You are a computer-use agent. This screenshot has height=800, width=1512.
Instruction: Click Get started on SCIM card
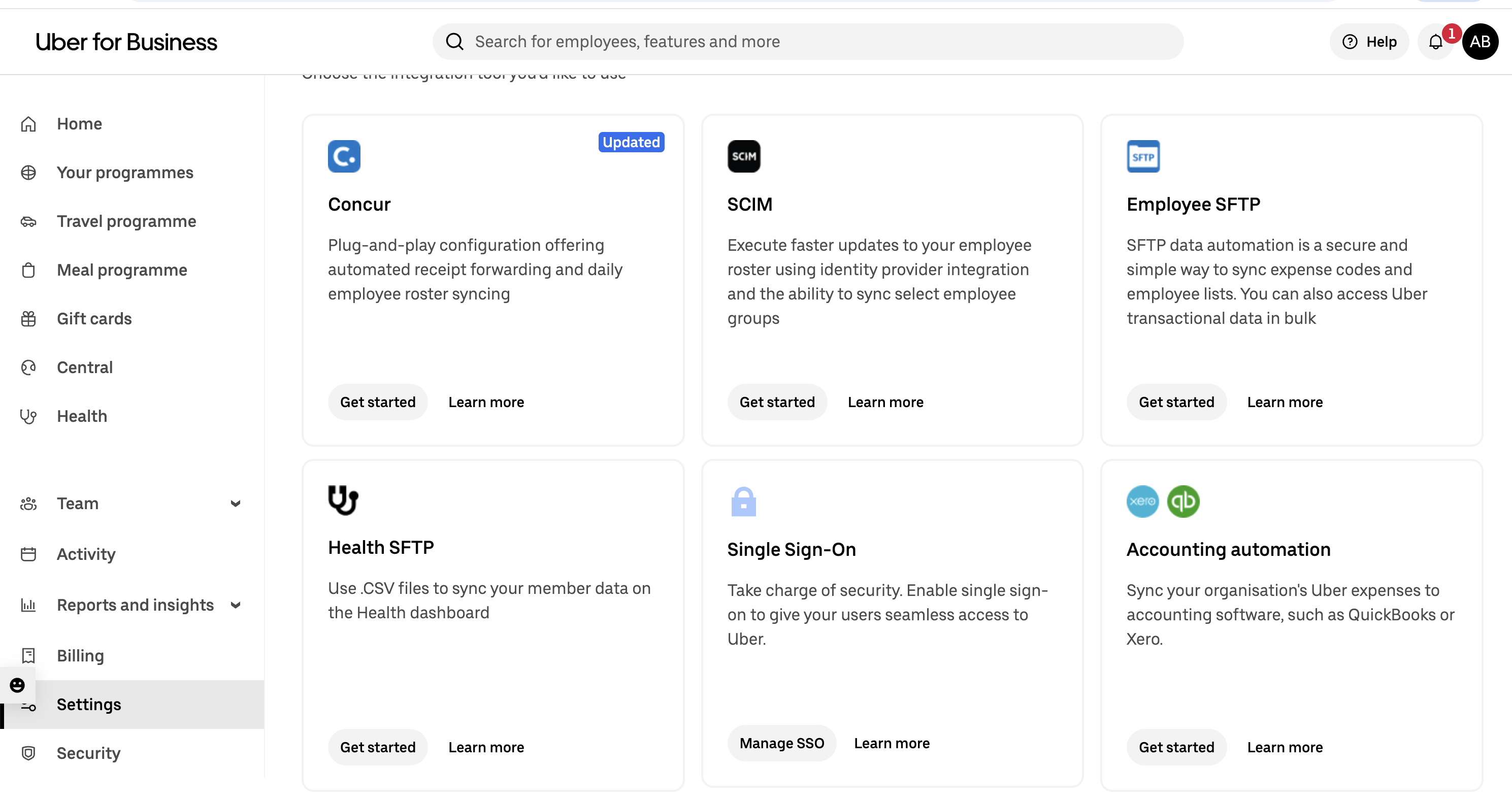(777, 402)
